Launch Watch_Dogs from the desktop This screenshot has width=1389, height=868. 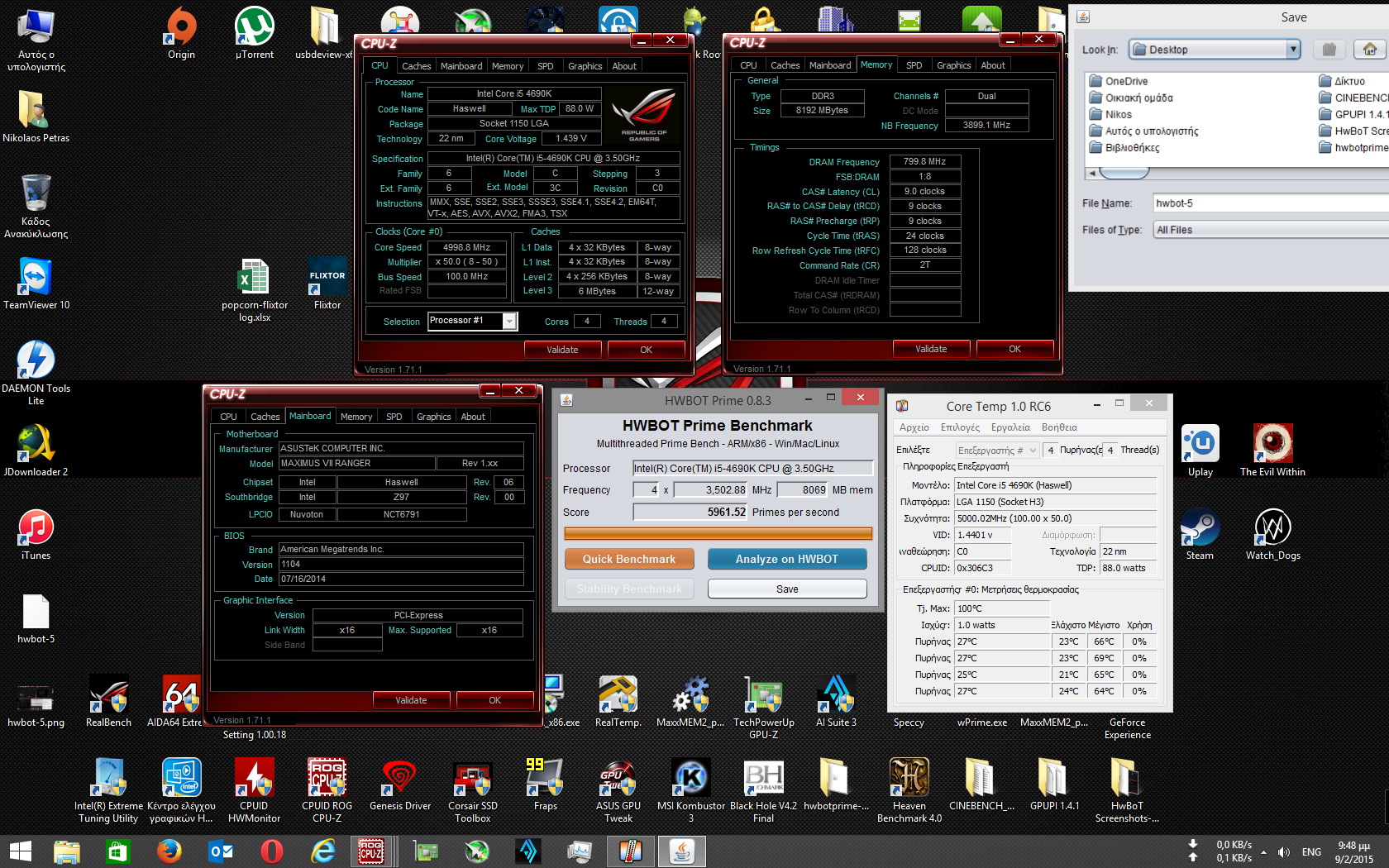1272,534
